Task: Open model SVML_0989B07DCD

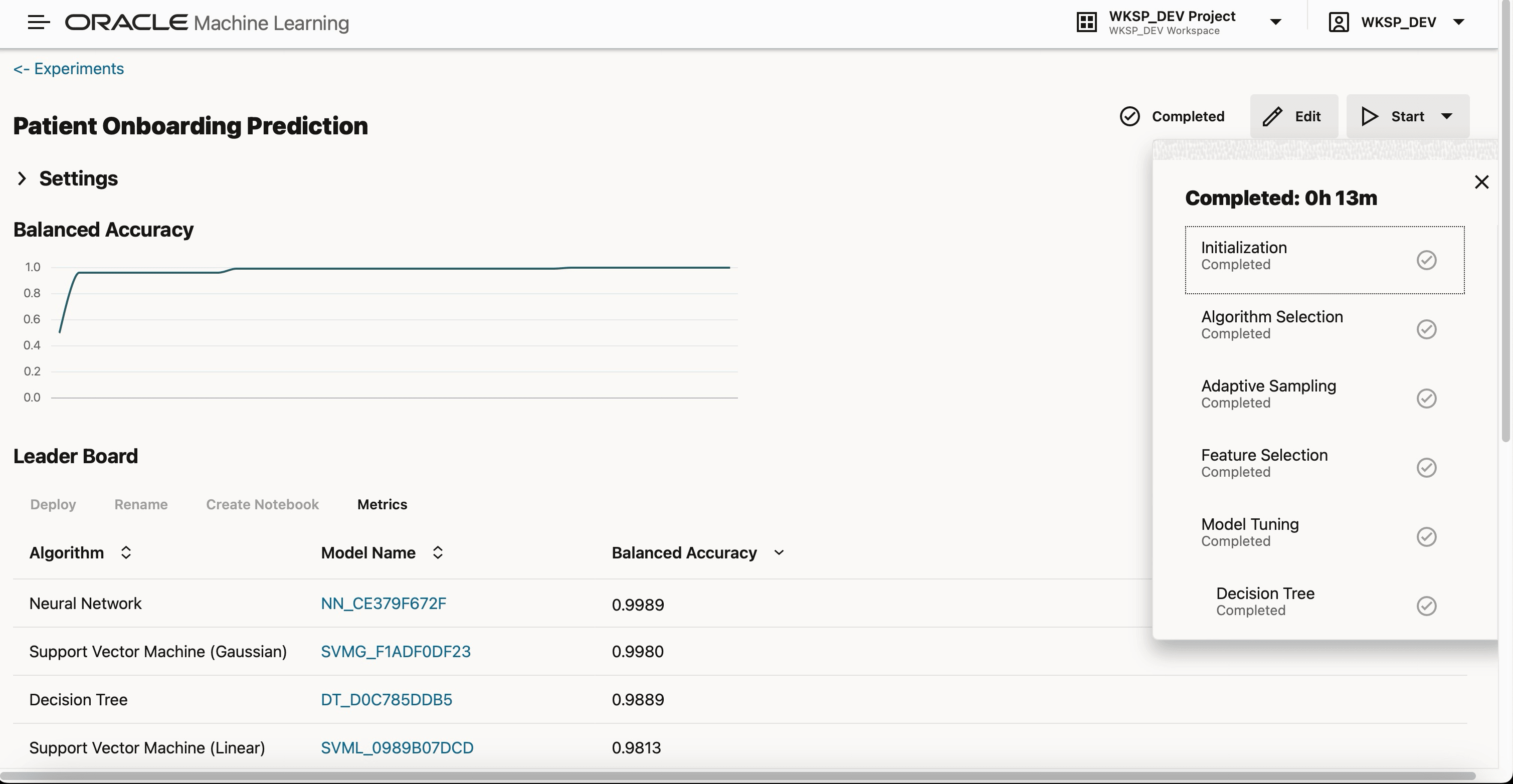Action: (397, 748)
